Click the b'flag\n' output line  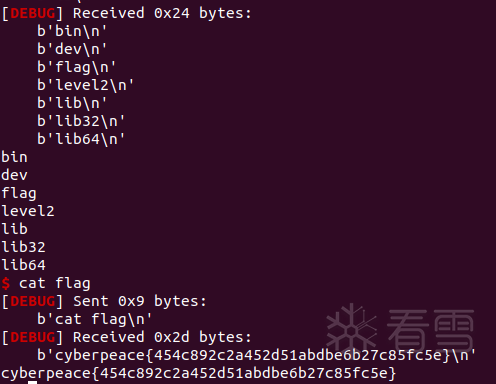point(76,68)
